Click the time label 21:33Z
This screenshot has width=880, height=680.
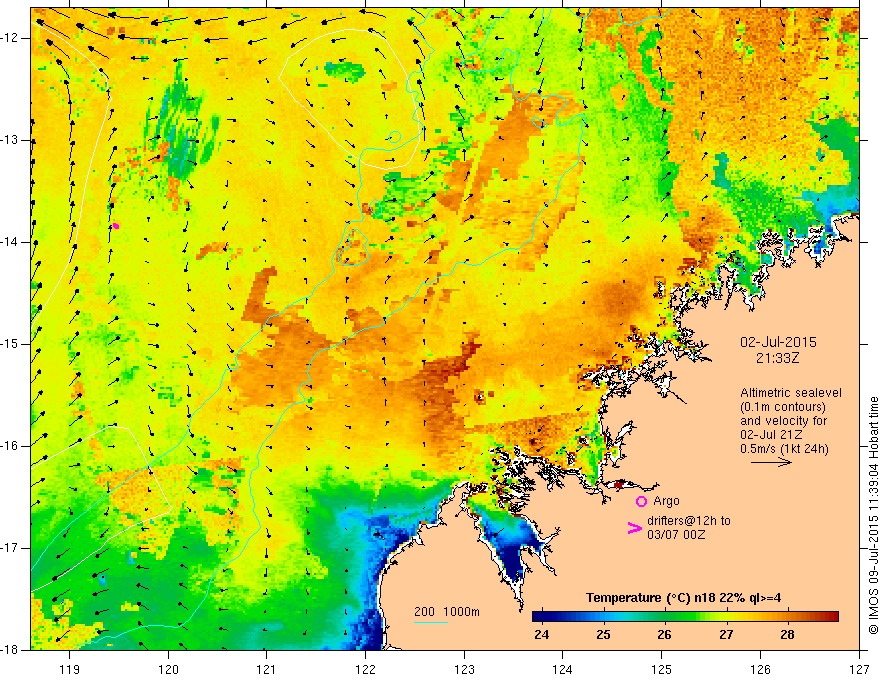pos(777,358)
